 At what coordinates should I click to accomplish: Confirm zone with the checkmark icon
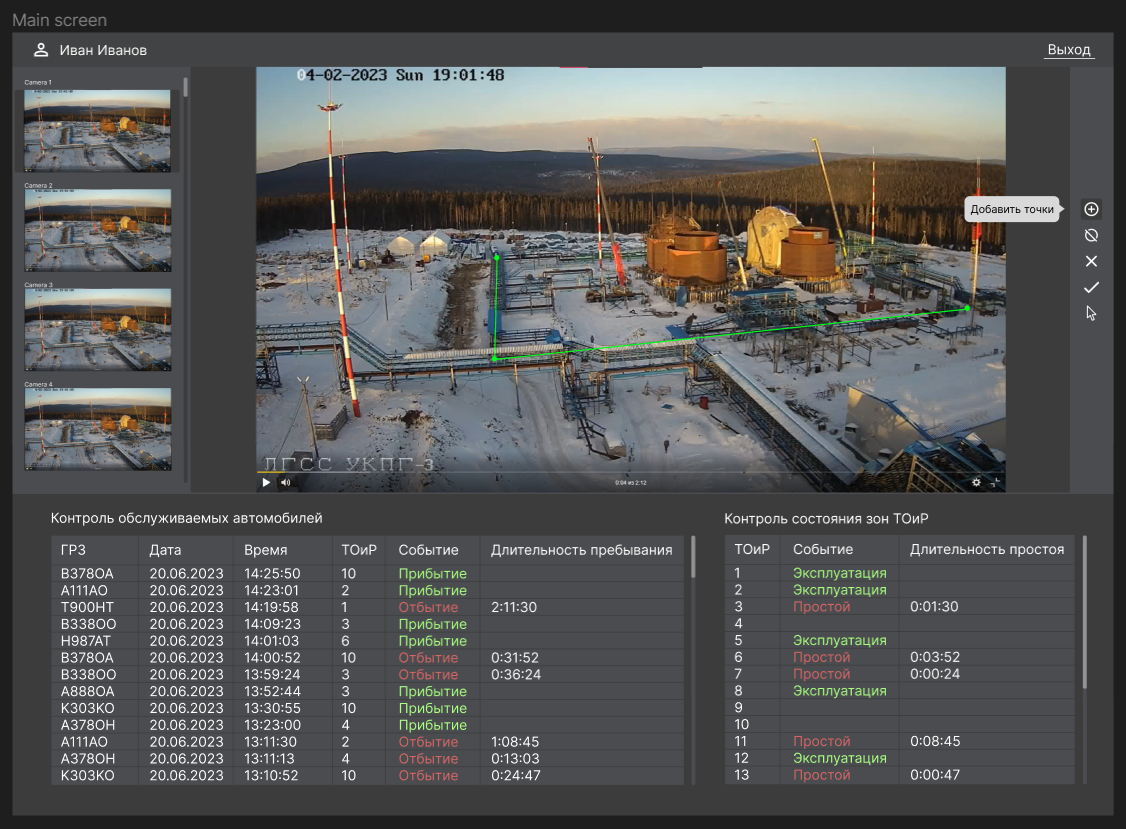1091,287
